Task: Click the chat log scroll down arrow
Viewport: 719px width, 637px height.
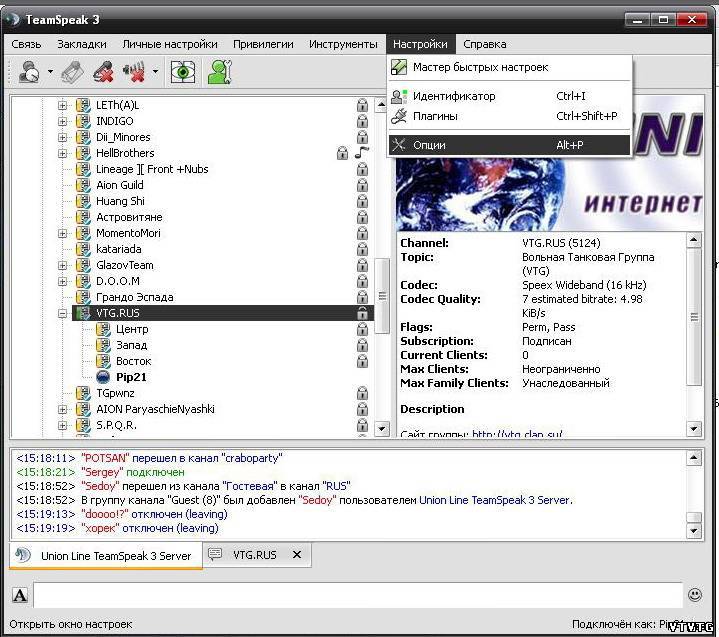Action: [x=694, y=531]
